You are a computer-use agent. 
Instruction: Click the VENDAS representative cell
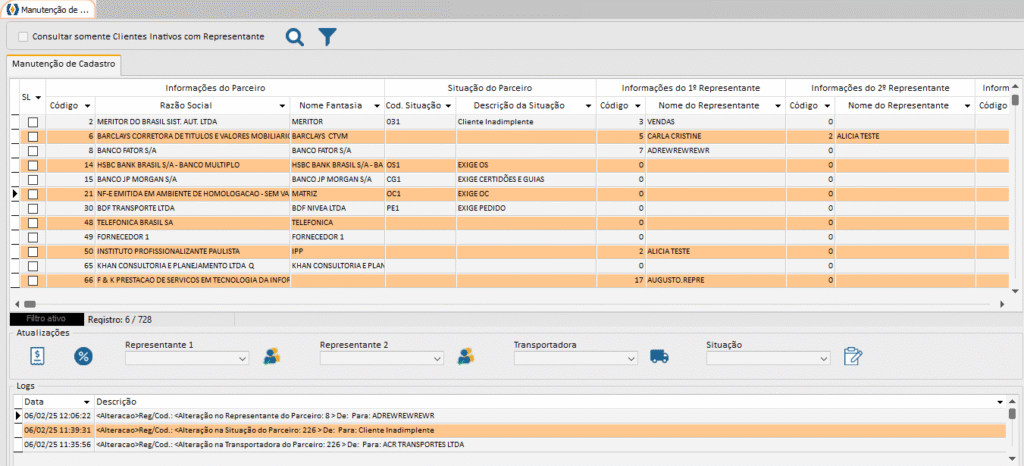[x=715, y=122]
